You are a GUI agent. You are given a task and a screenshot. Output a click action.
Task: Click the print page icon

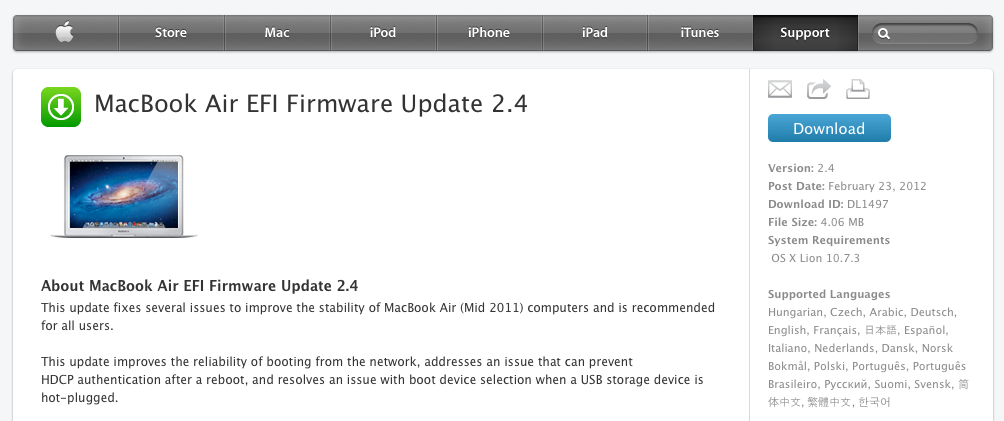pyautogui.click(x=857, y=90)
